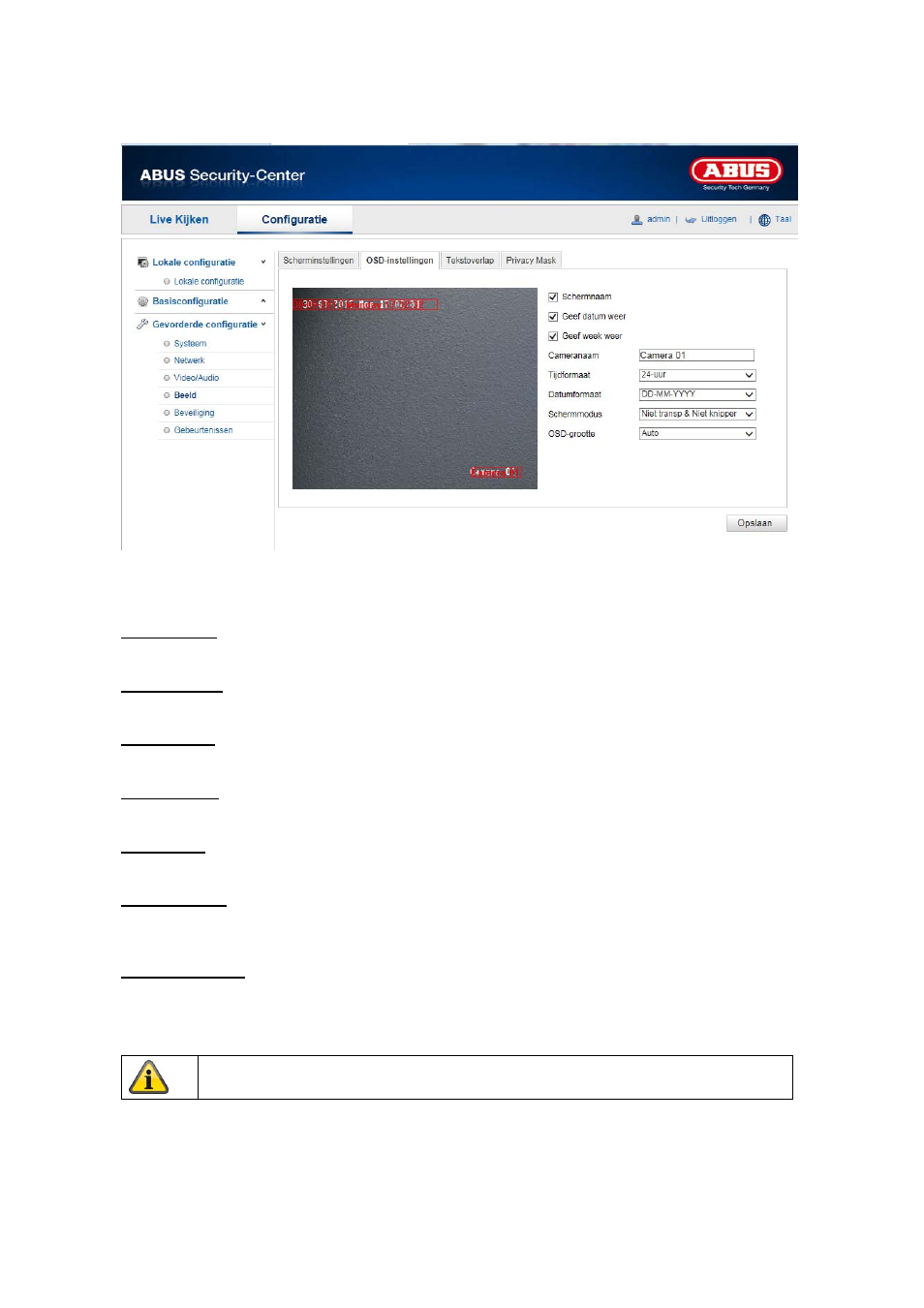This screenshot has width=924, height=1308.
Task: Click the Tijdformaat label text
Action: coord(570,375)
